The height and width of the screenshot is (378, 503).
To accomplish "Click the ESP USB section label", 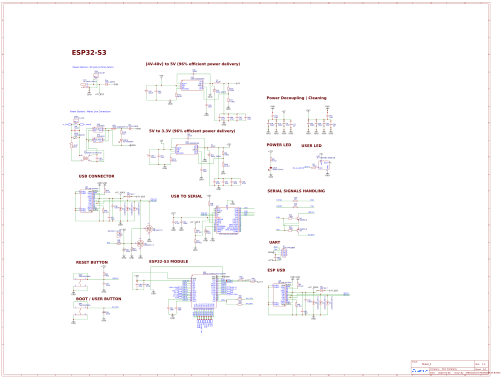I will 276,270.
